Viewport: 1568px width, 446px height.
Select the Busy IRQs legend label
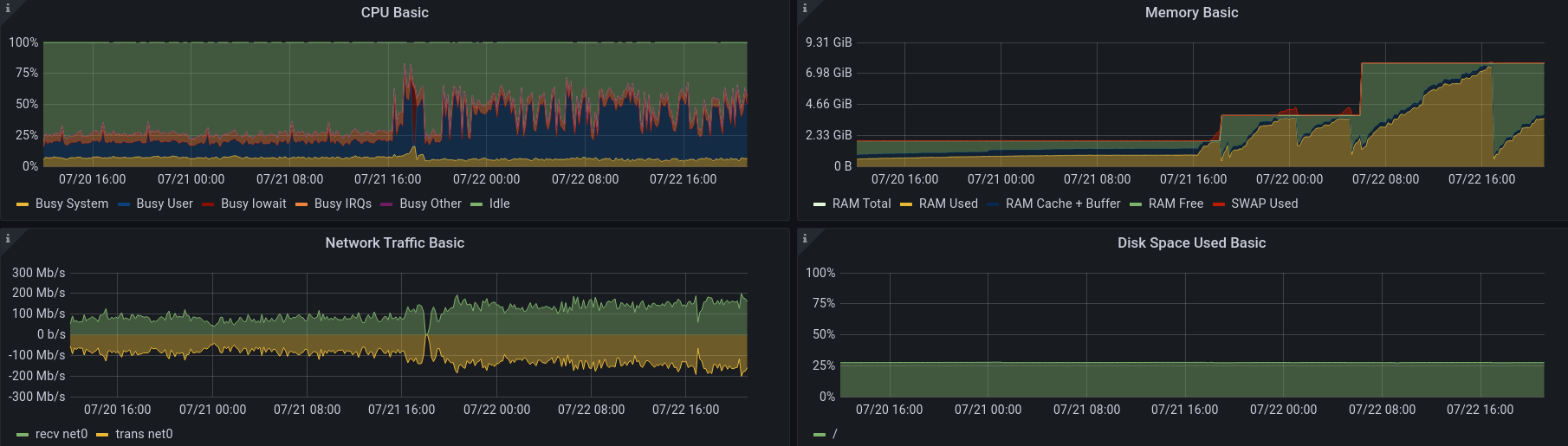coord(342,204)
